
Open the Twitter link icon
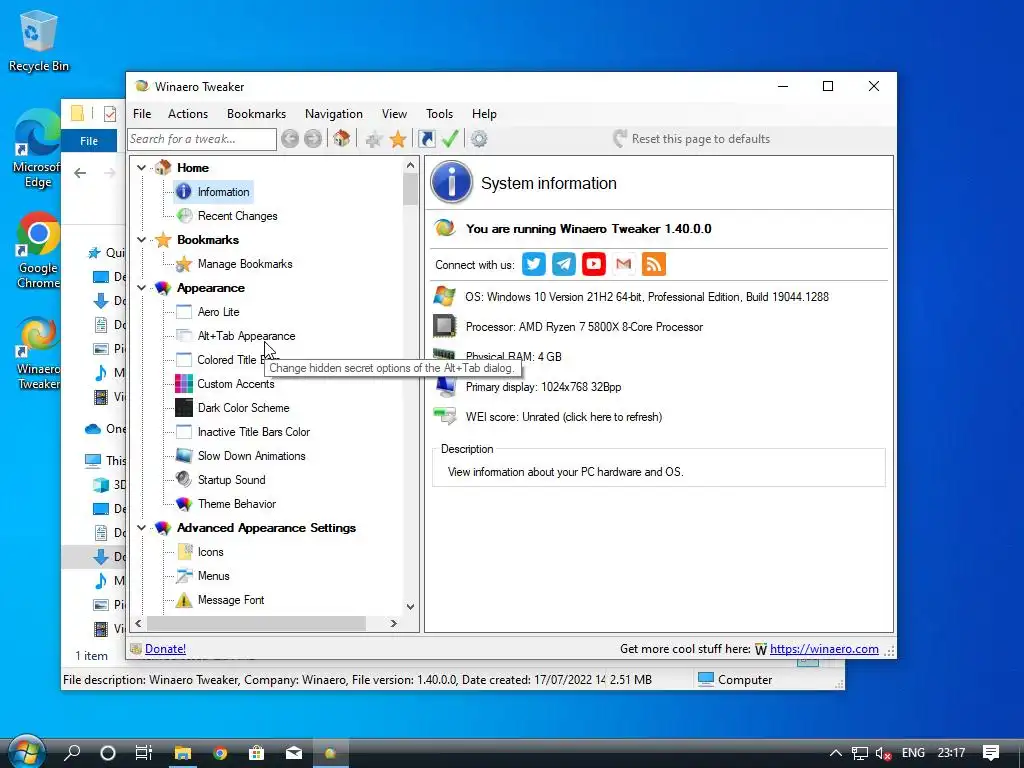(x=534, y=264)
